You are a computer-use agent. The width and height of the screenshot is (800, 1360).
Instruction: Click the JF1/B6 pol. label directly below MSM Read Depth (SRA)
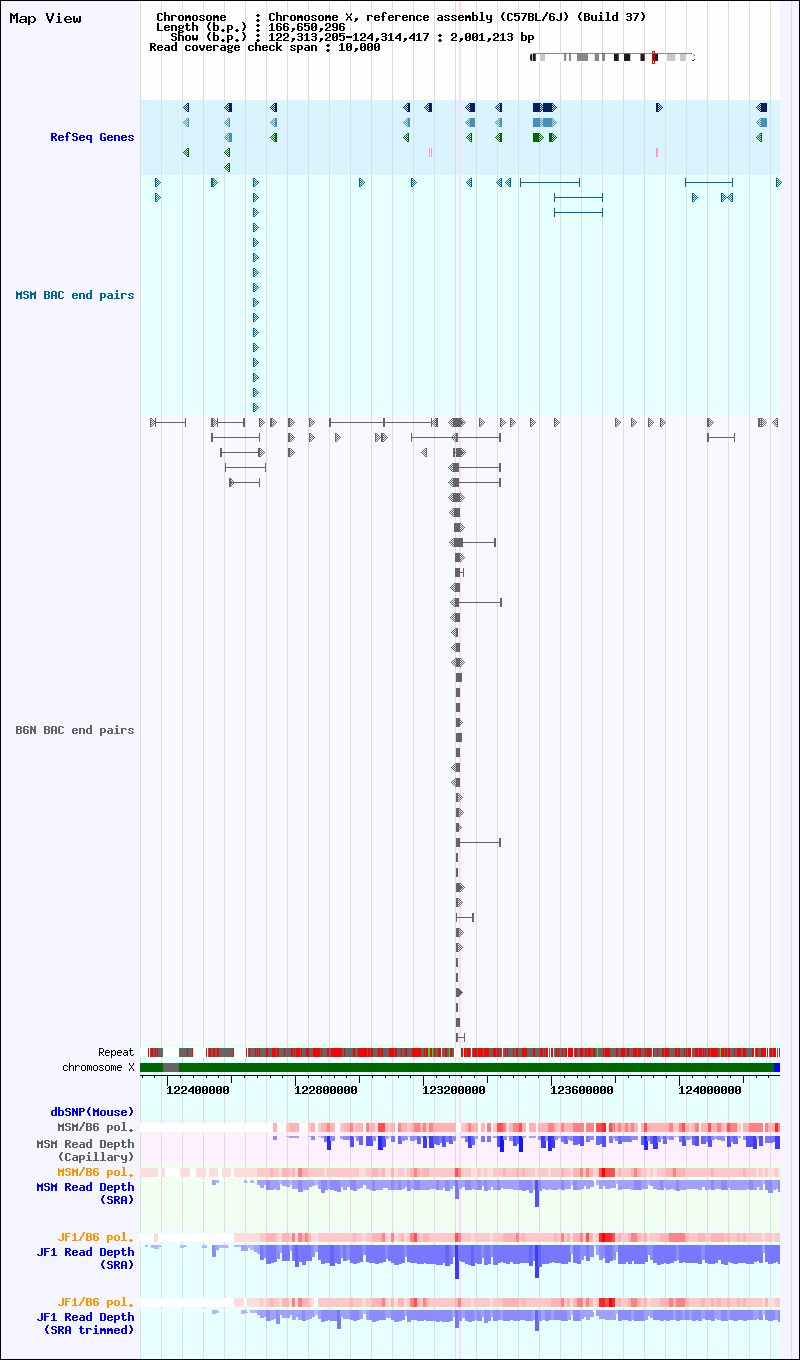[x=95, y=1237]
